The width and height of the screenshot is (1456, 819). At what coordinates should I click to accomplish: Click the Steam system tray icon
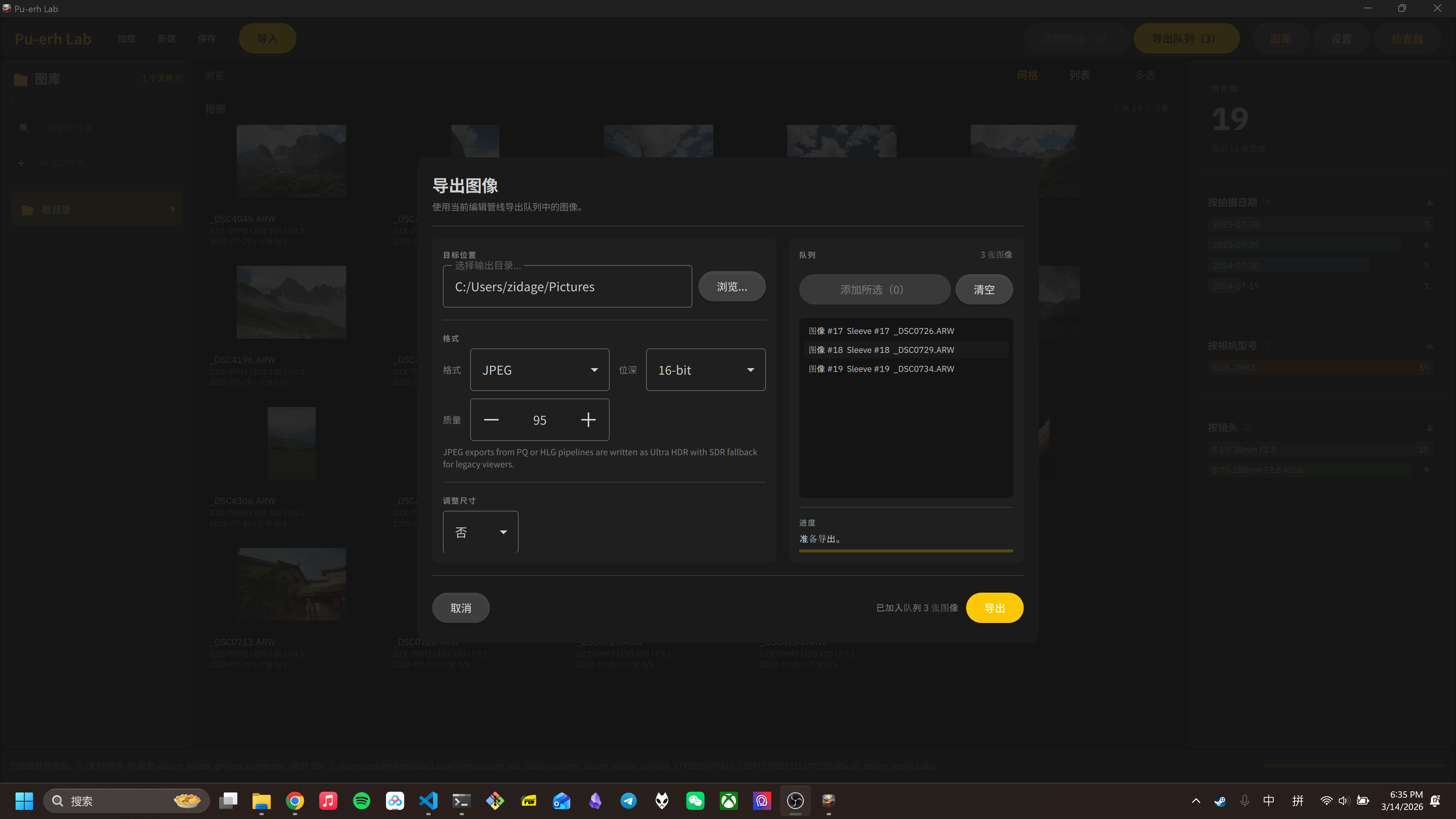click(x=1220, y=800)
